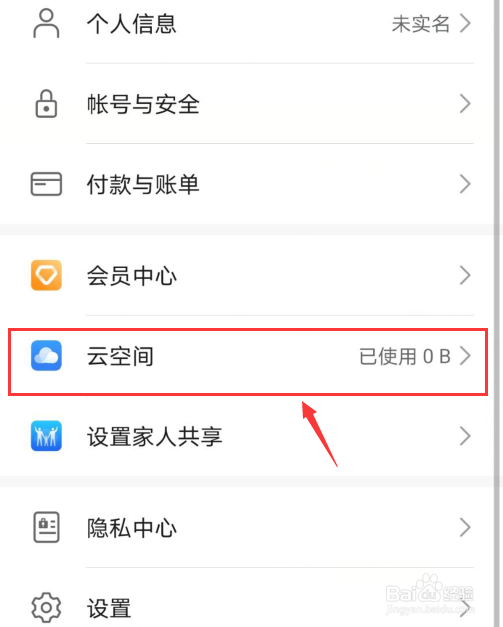Tap the family sharing people icon

click(x=46, y=436)
